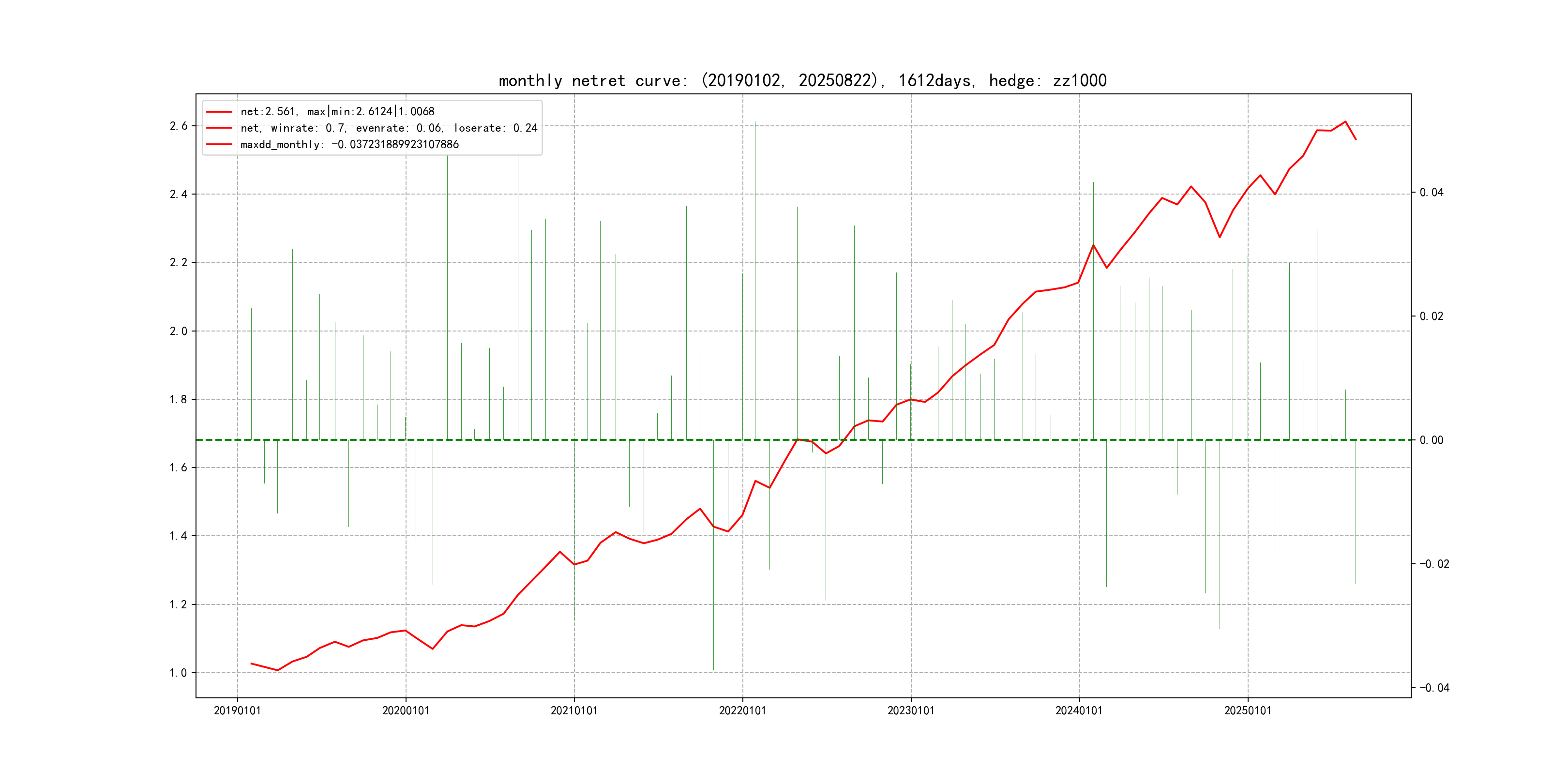Image resolution: width=1568 pixels, height=784 pixels.
Task: Click the 0.00 right y-axis tick label
Action: (x=1432, y=440)
